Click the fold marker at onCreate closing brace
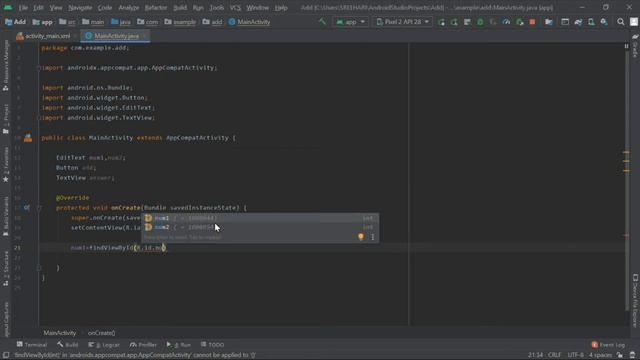Screen dimensions: 640x360 [39, 268]
